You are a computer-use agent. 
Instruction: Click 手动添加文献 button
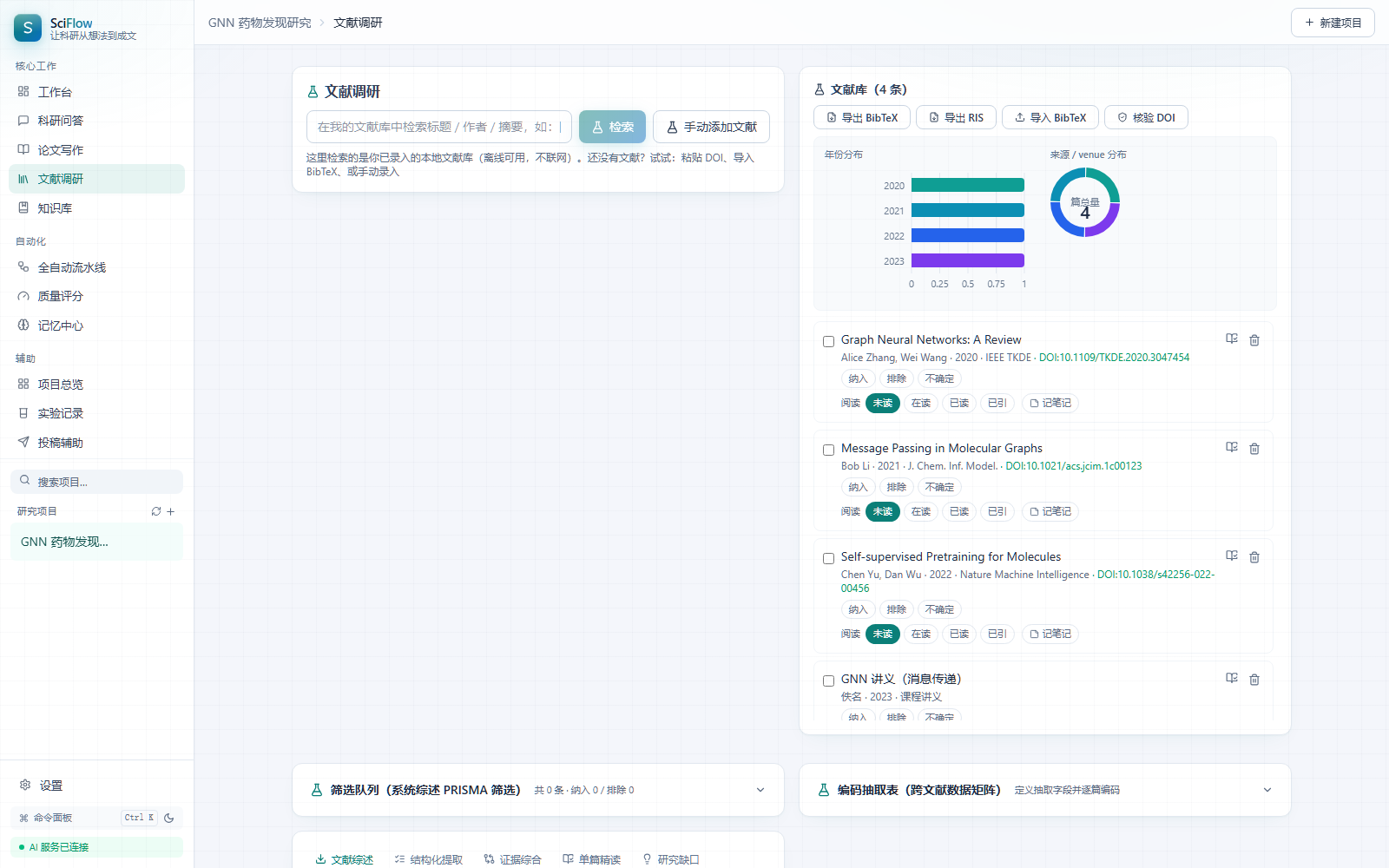click(x=711, y=127)
